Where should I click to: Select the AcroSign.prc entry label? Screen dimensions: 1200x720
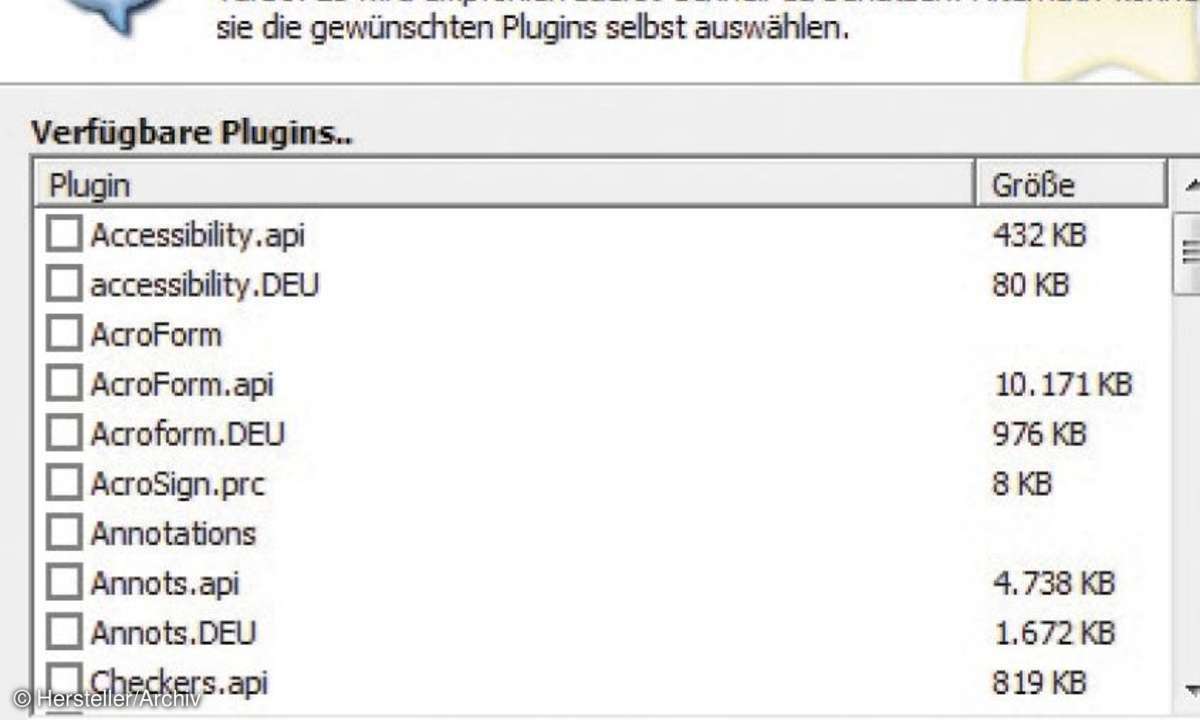[177, 484]
